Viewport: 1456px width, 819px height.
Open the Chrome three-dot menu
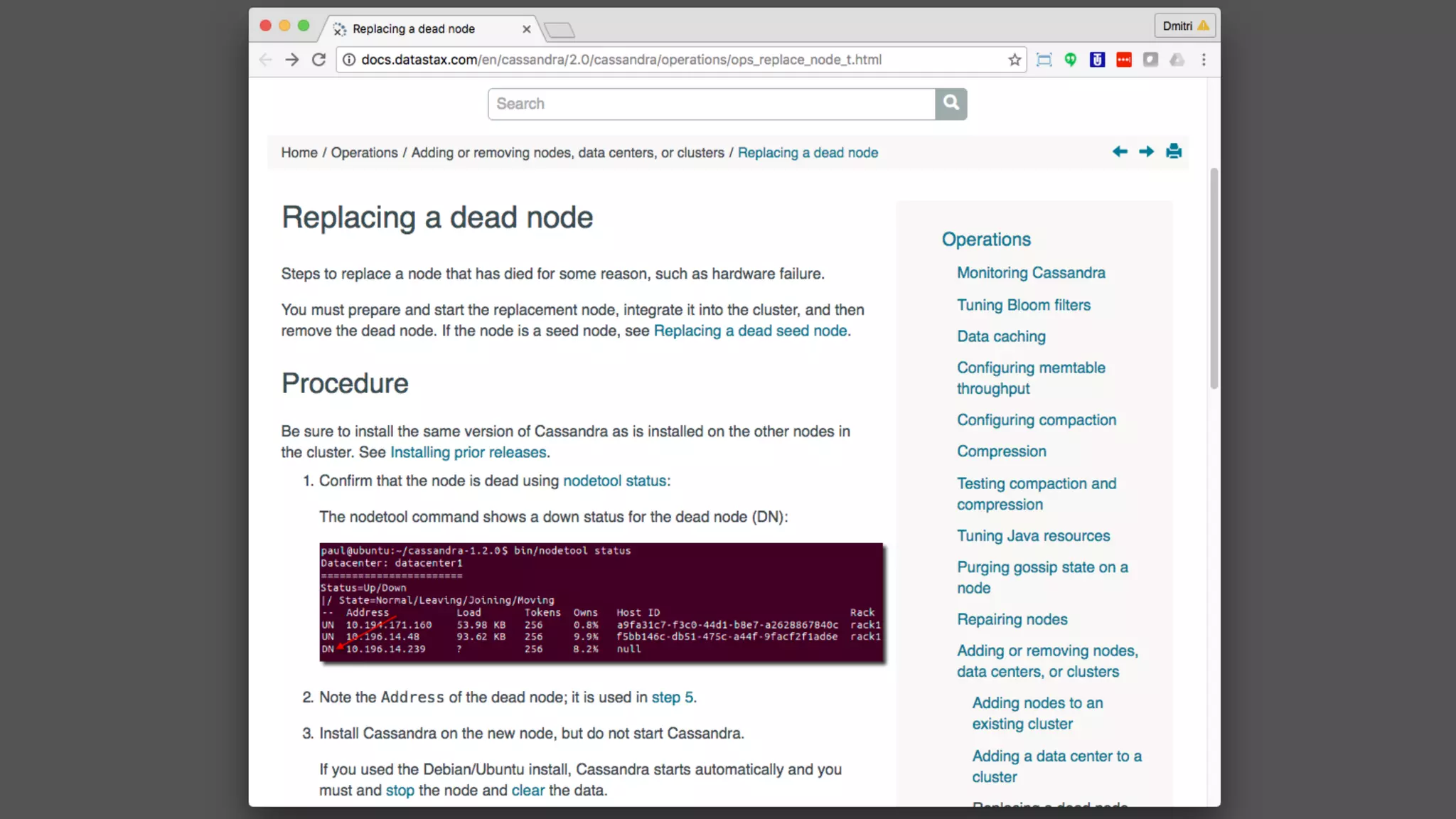[1204, 60]
